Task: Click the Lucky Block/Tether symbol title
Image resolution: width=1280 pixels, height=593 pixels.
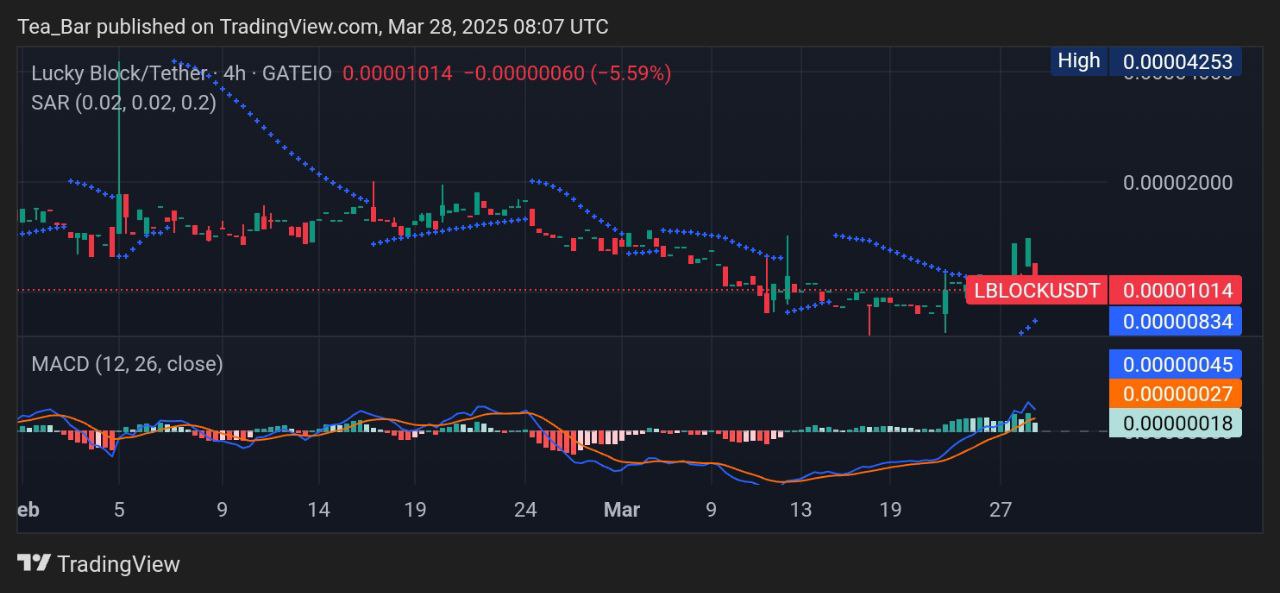Action: tap(120, 73)
